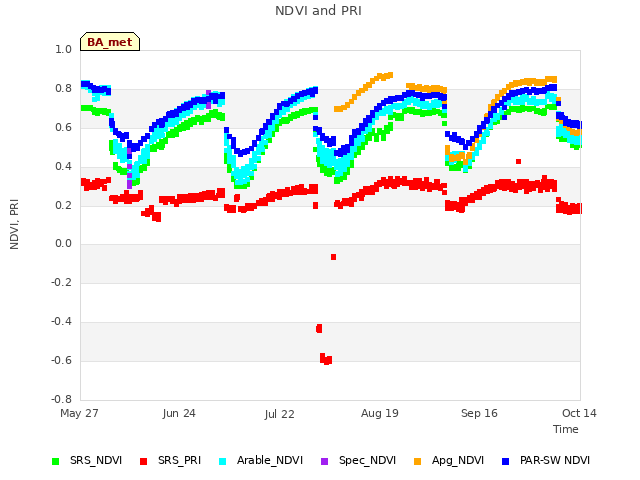
Task: Click the purple Spec_NDVI legend swatch
Action: click(x=324, y=461)
